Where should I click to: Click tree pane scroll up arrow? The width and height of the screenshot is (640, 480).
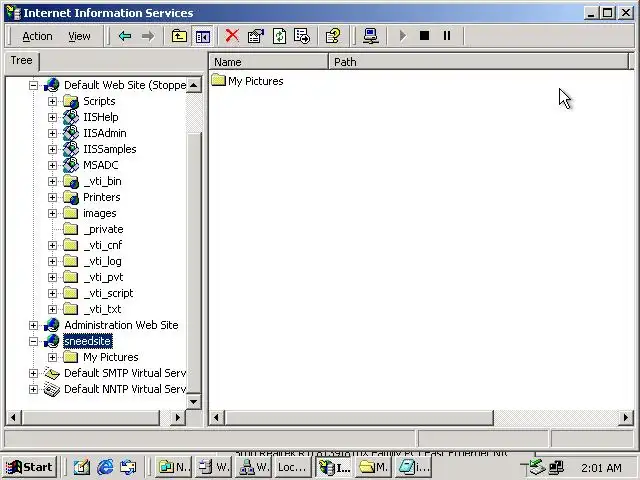pos(193,85)
